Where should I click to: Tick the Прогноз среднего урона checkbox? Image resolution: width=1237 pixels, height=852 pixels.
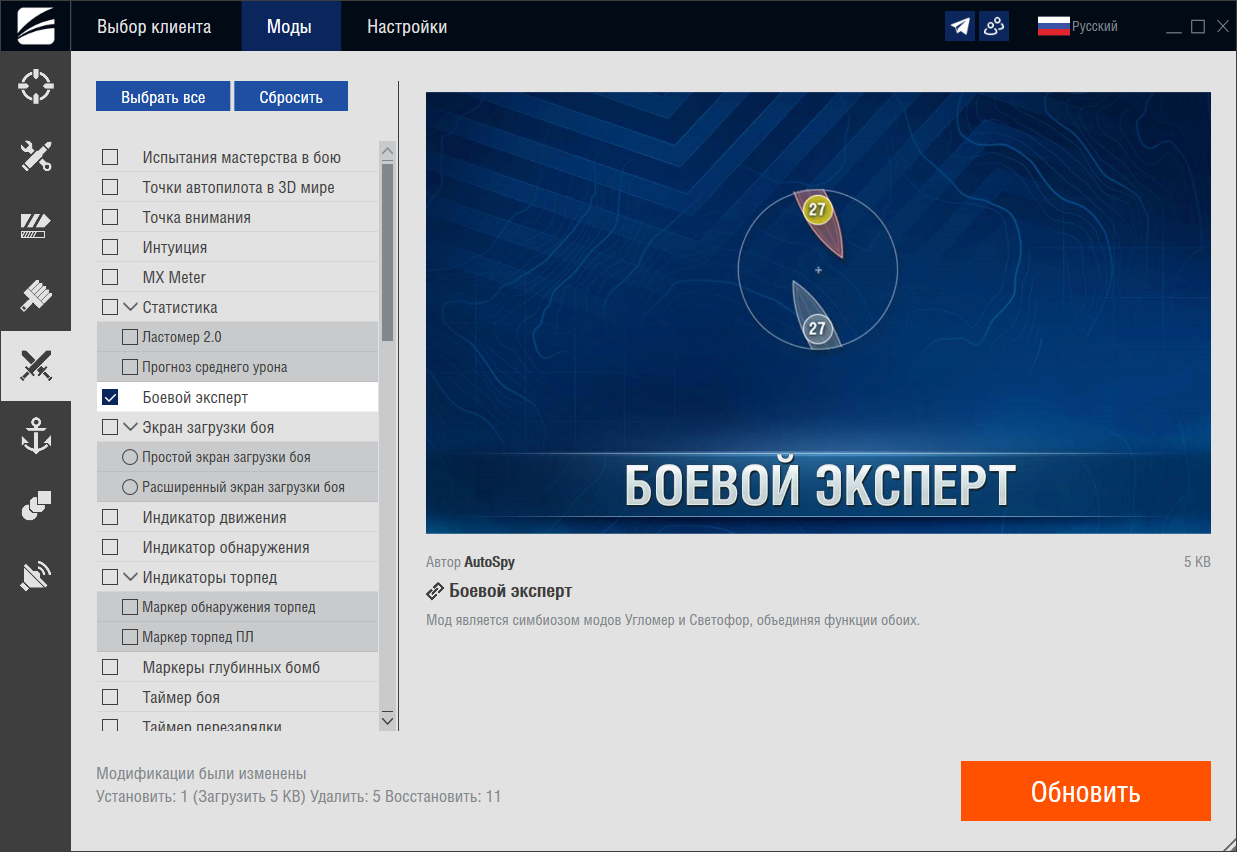click(130, 367)
